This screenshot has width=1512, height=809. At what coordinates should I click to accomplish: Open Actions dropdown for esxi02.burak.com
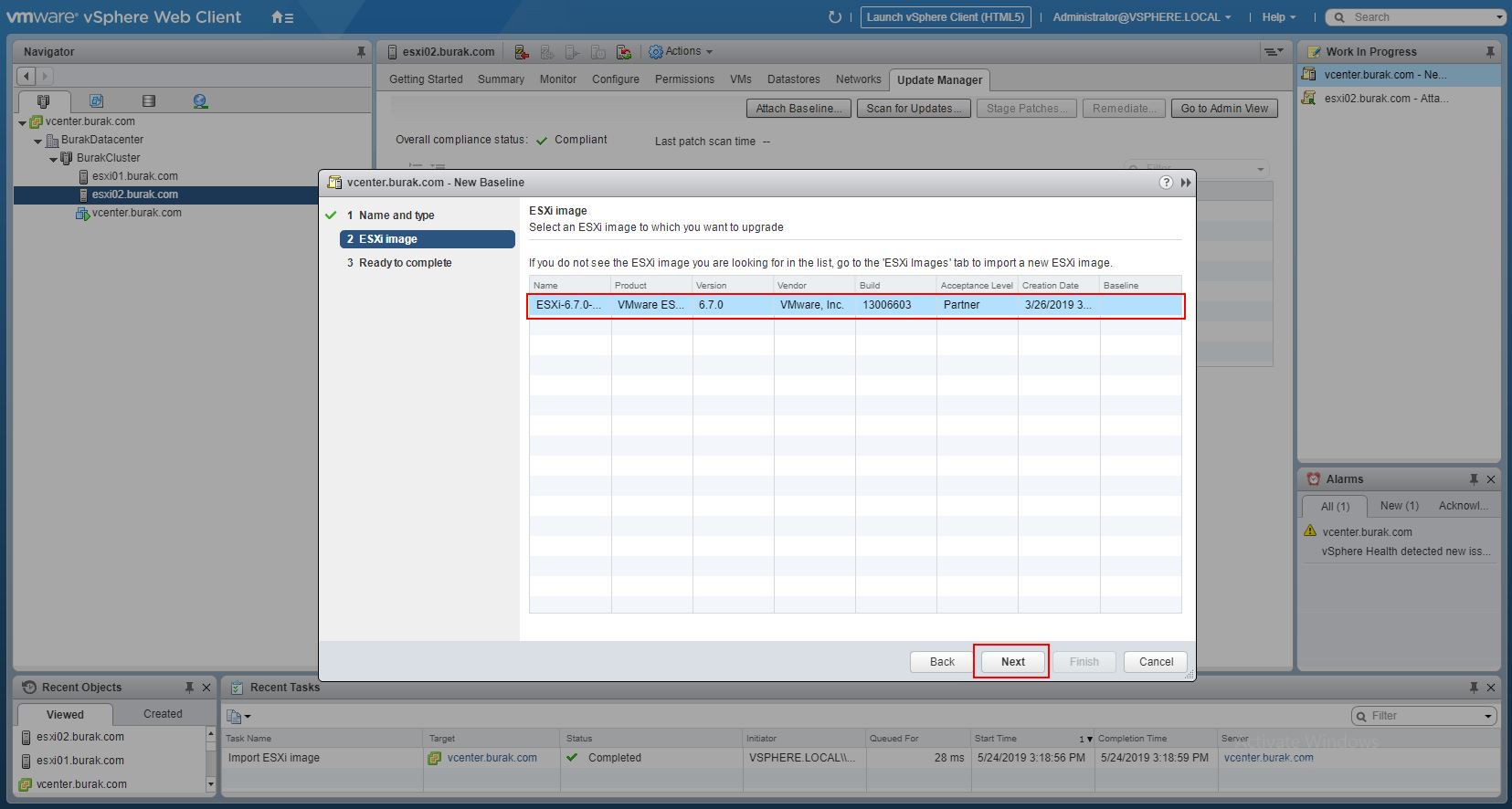(x=681, y=52)
